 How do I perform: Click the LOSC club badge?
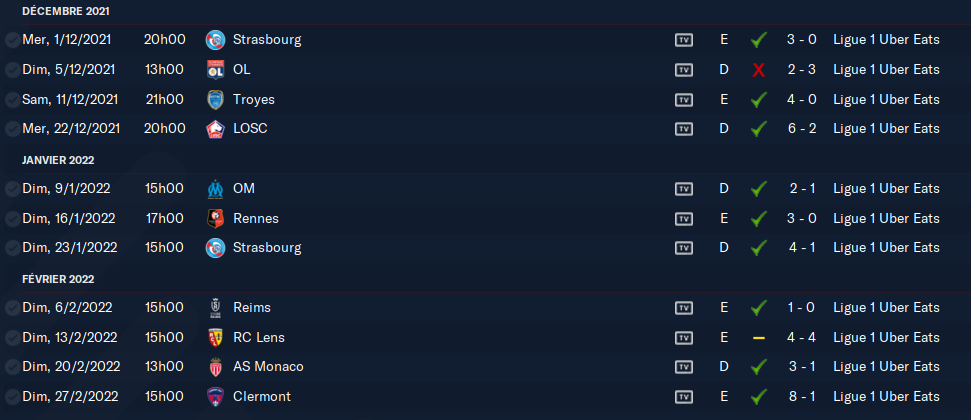tap(214, 129)
